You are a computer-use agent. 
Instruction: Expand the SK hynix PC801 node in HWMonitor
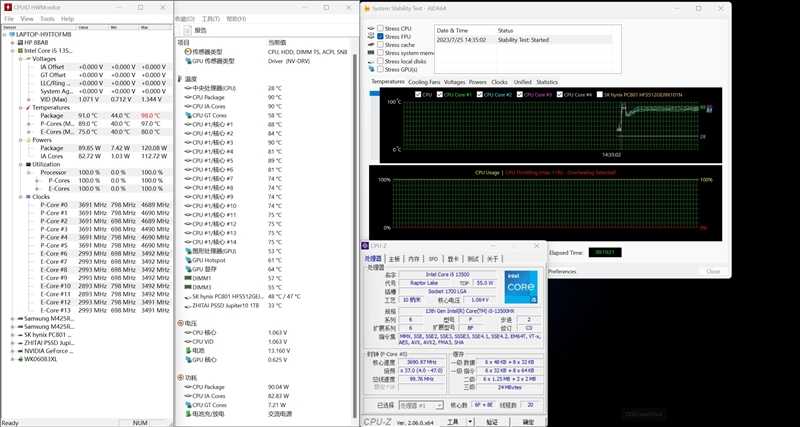click(x=13, y=335)
